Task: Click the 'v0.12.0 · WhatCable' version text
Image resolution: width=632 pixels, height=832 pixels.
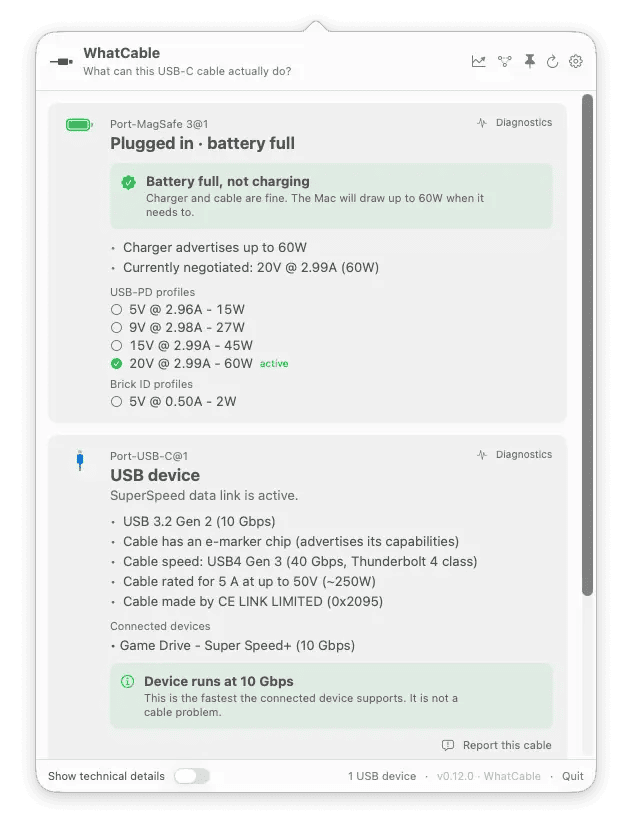Action: click(489, 776)
